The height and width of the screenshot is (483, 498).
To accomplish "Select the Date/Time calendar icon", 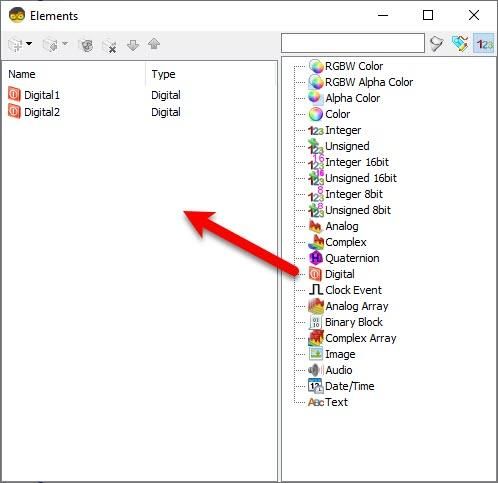I will click(x=316, y=386).
